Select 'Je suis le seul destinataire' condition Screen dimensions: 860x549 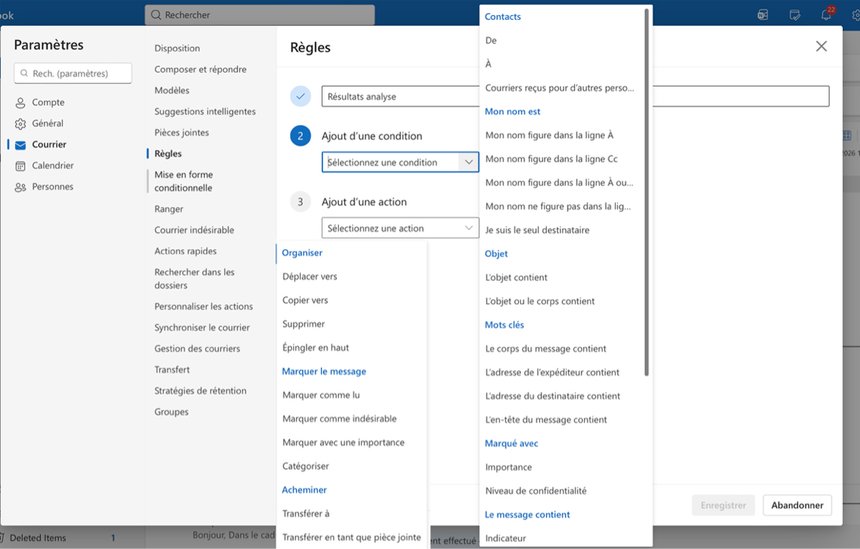coord(537,230)
